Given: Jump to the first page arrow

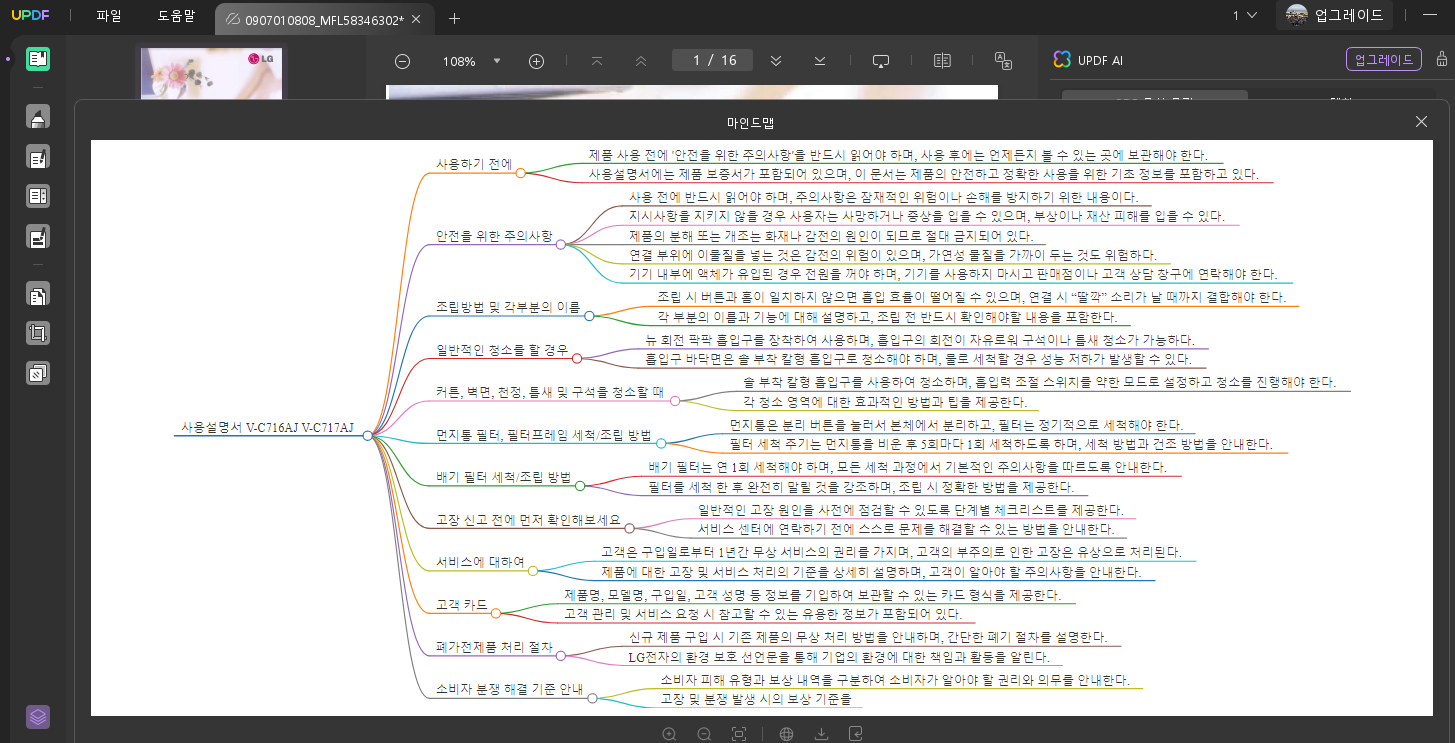Looking at the screenshot, I should tap(597, 61).
